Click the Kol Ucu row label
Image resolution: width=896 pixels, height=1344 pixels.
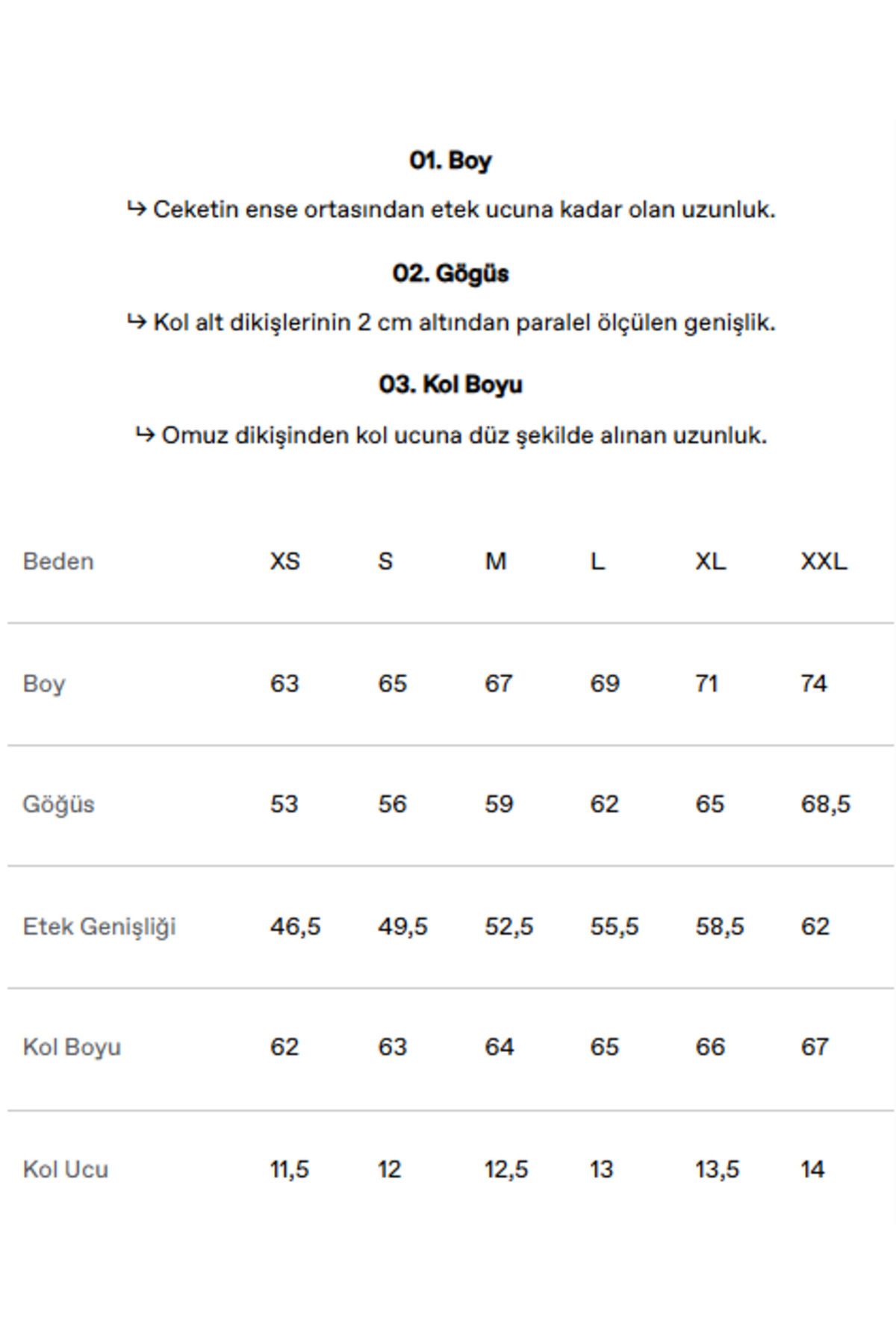(x=66, y=1169)
